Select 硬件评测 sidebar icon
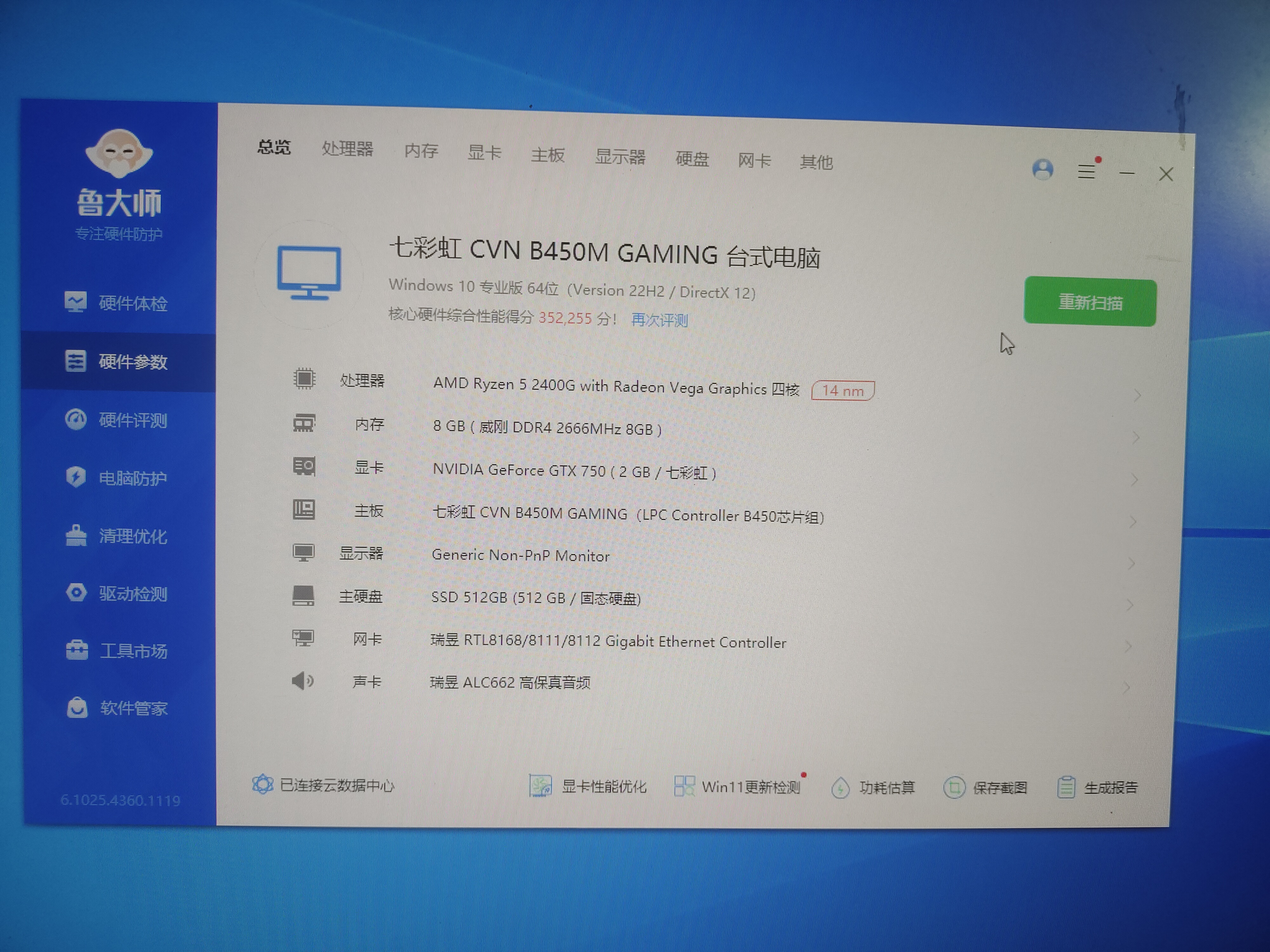Screen dimensions: 1270x952 [x=76, y=420]
